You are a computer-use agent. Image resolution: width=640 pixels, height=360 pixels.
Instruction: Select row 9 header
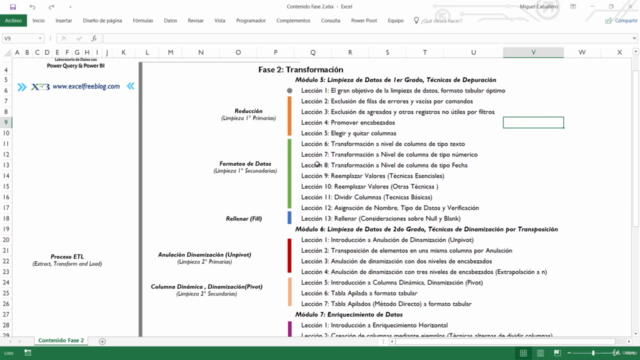pyautogui.click(x=6, y=122)
